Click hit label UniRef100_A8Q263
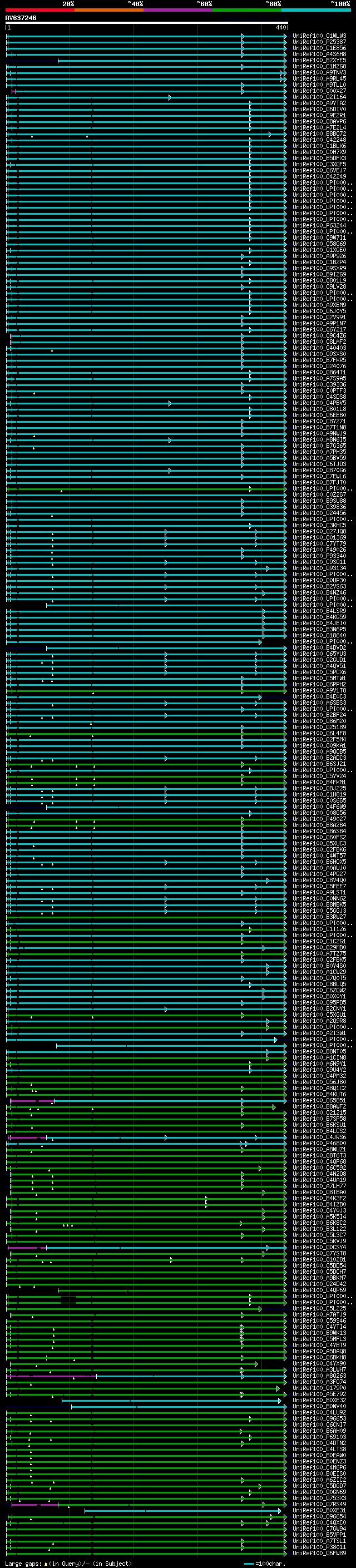Image resolution: width=356 pixels, height=1568 pixels. coord(319,1376)
